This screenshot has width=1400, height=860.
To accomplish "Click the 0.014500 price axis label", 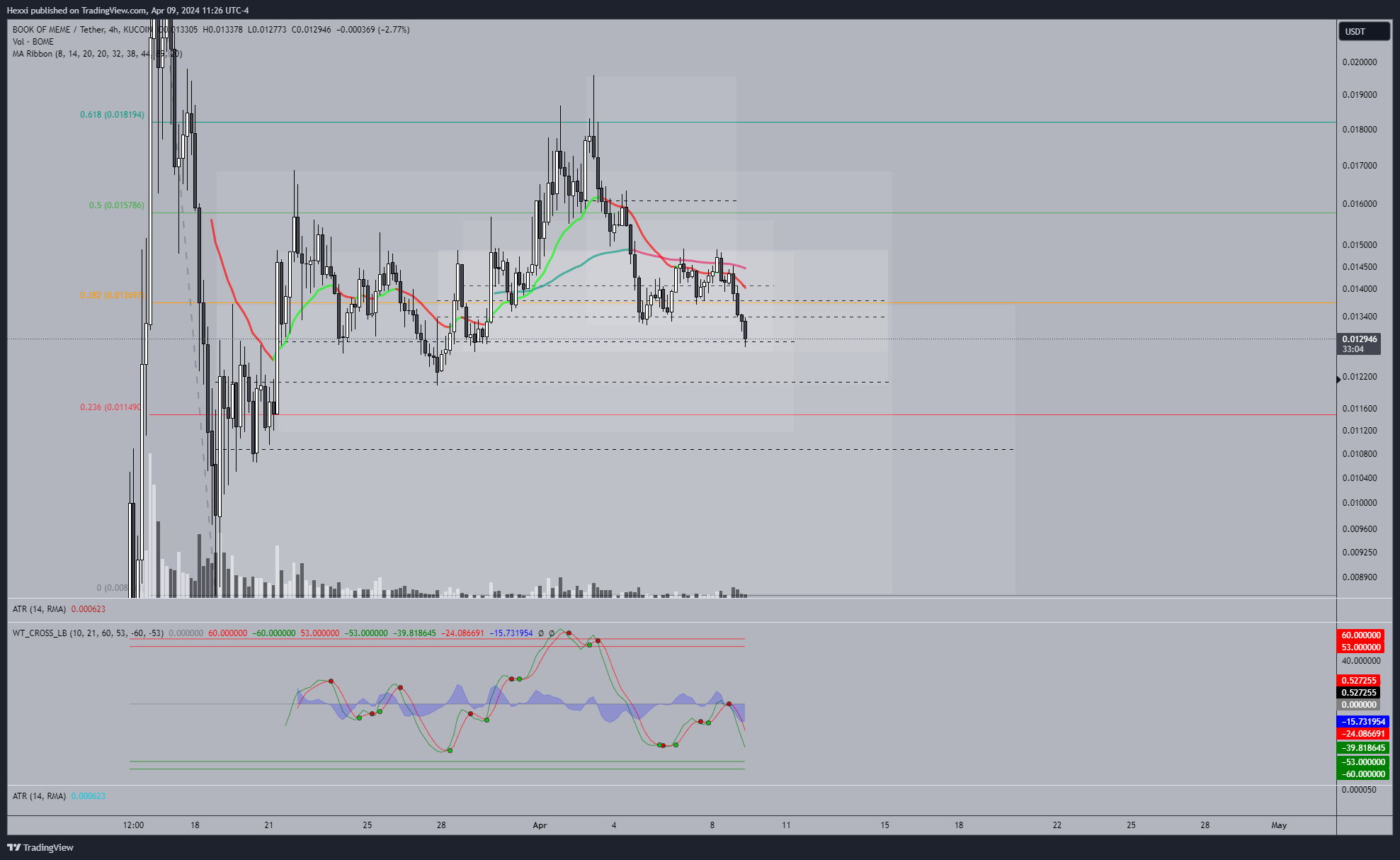I will pos(1360,267).
